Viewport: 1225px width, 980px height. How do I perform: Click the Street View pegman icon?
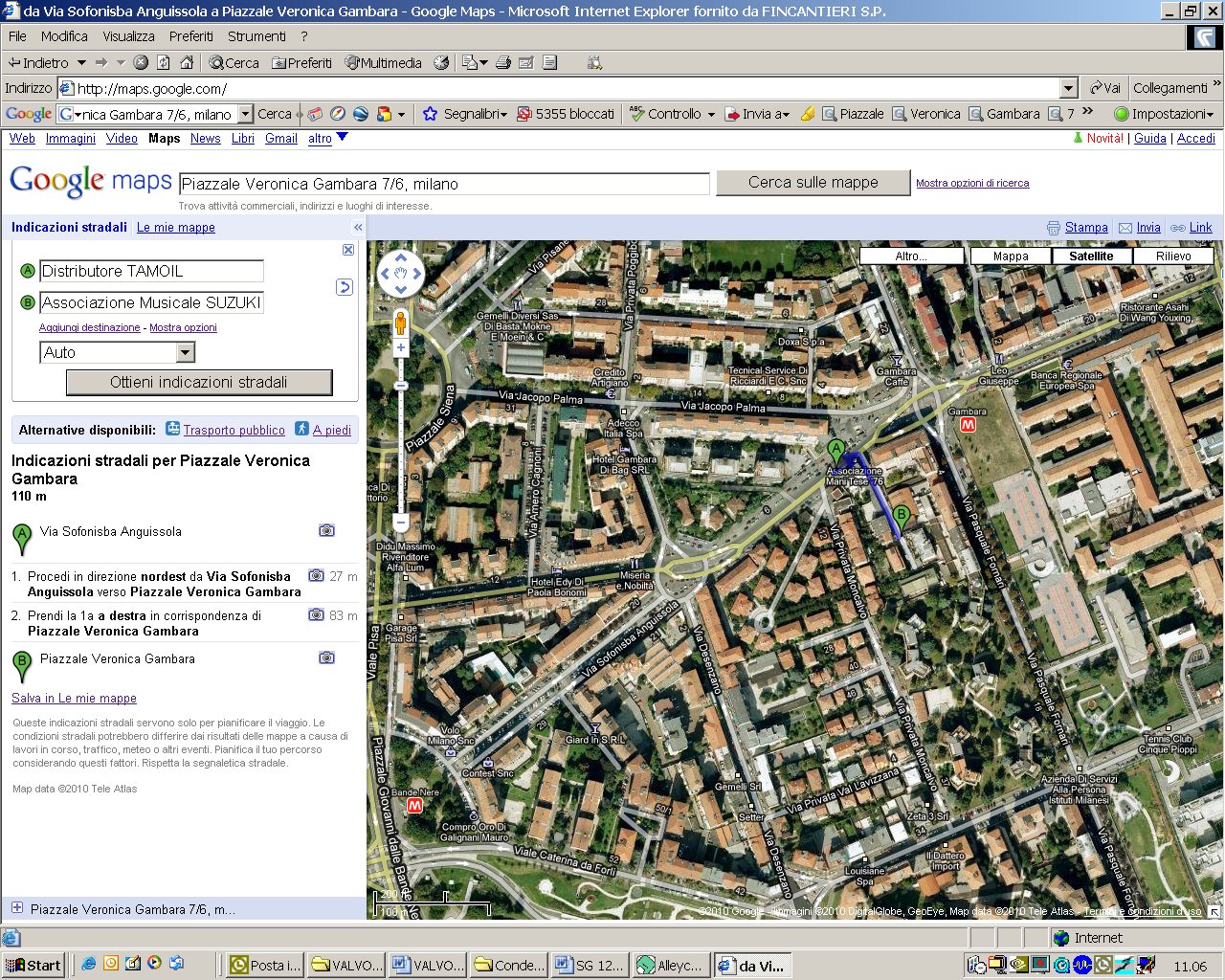coord(401,323)
